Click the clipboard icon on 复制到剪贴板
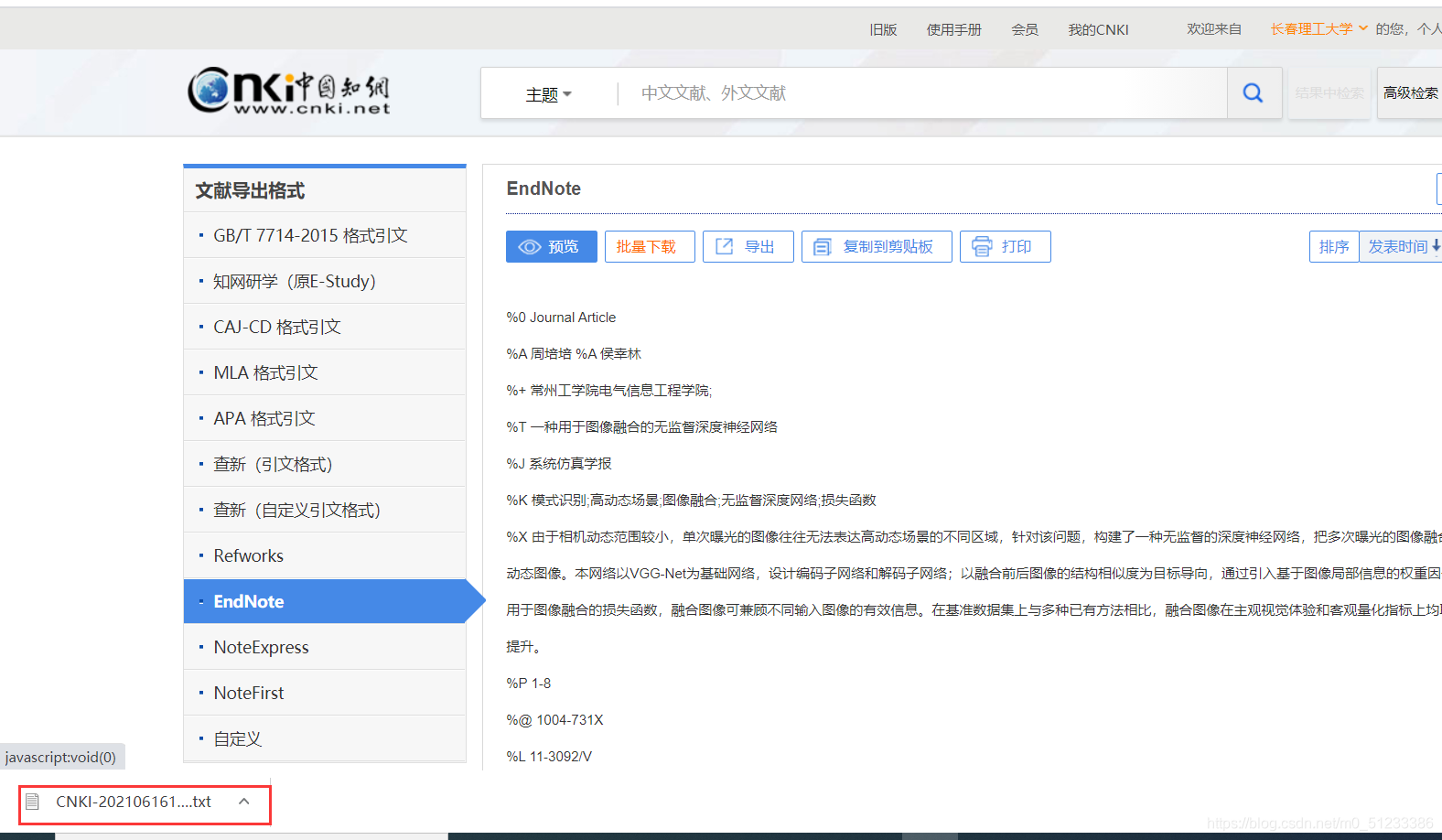This screenshot has height=840, width=1442. (x=823, y=247)
